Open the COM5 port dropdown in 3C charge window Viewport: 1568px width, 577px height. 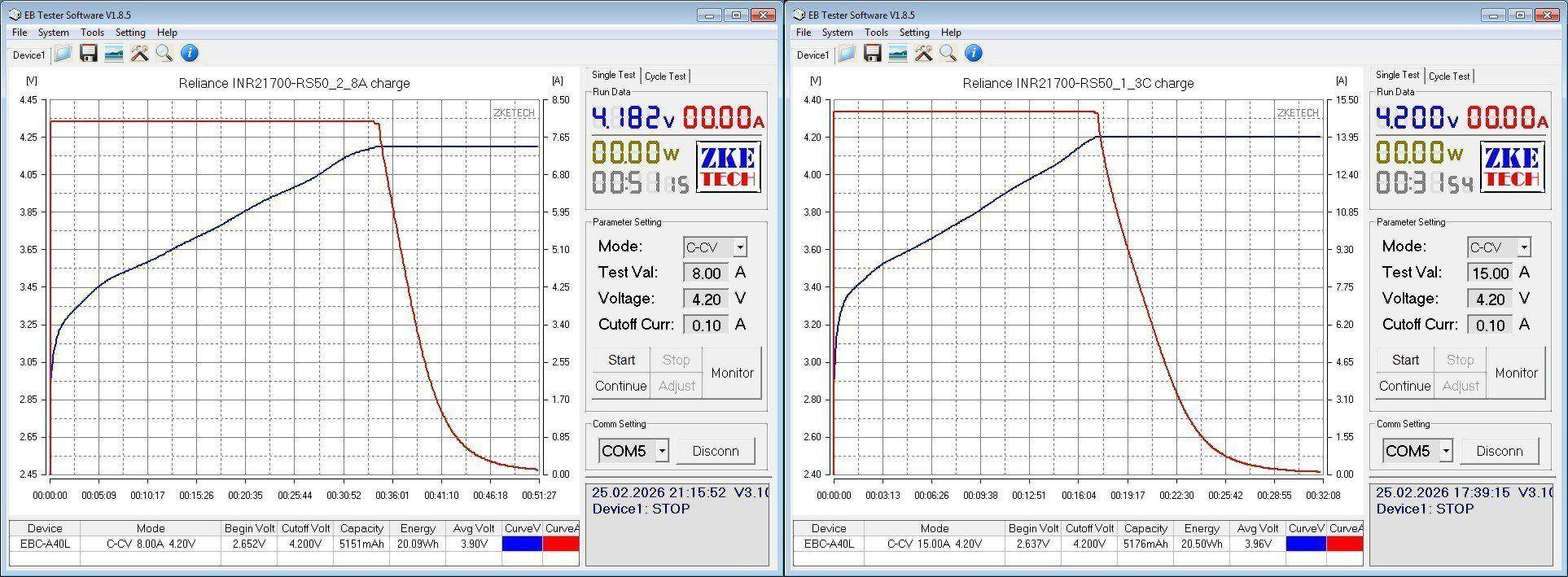(1446, 451)
